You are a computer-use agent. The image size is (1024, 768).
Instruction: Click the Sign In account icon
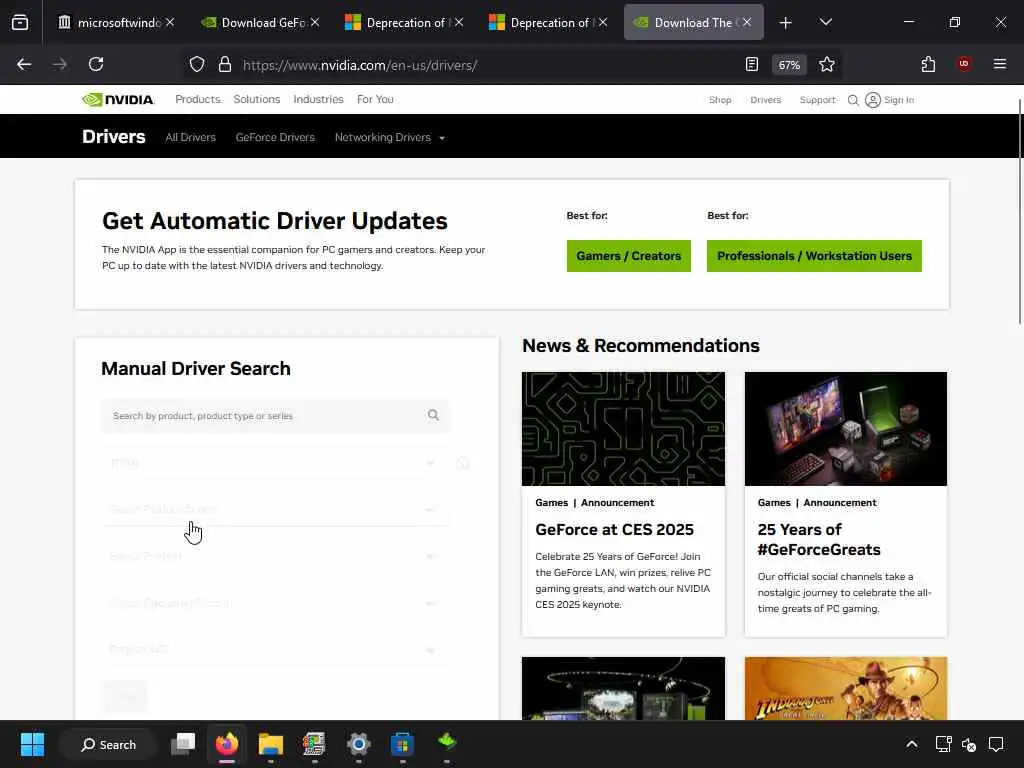coord(872,100)
